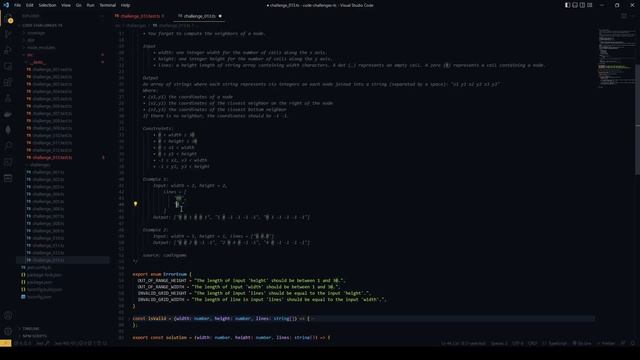Click the code minimap overview

[617, 57]
